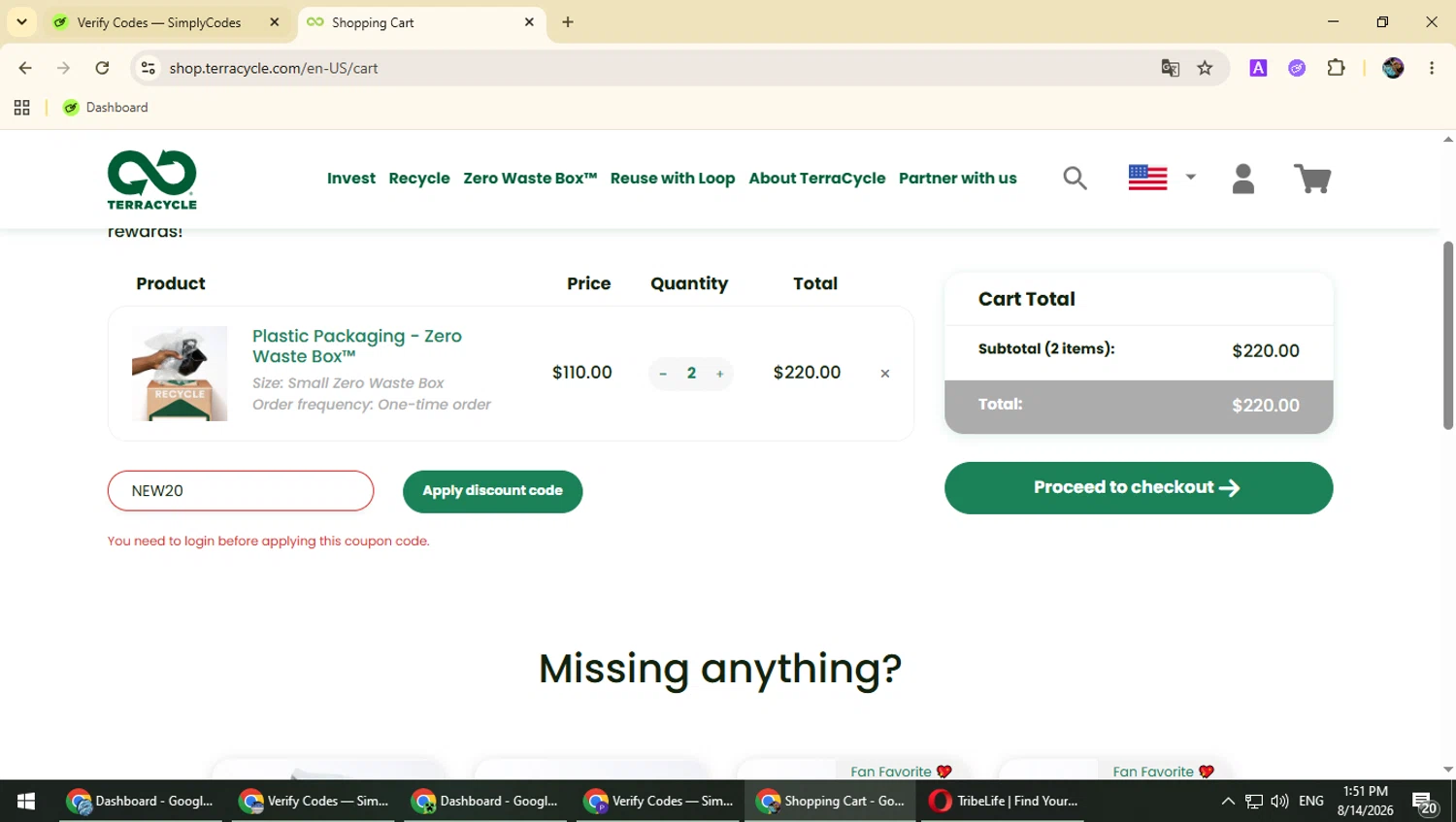Open Chrome's three-dot menu
This screenshot has height=822, width=1456.
click(1432, 68)
